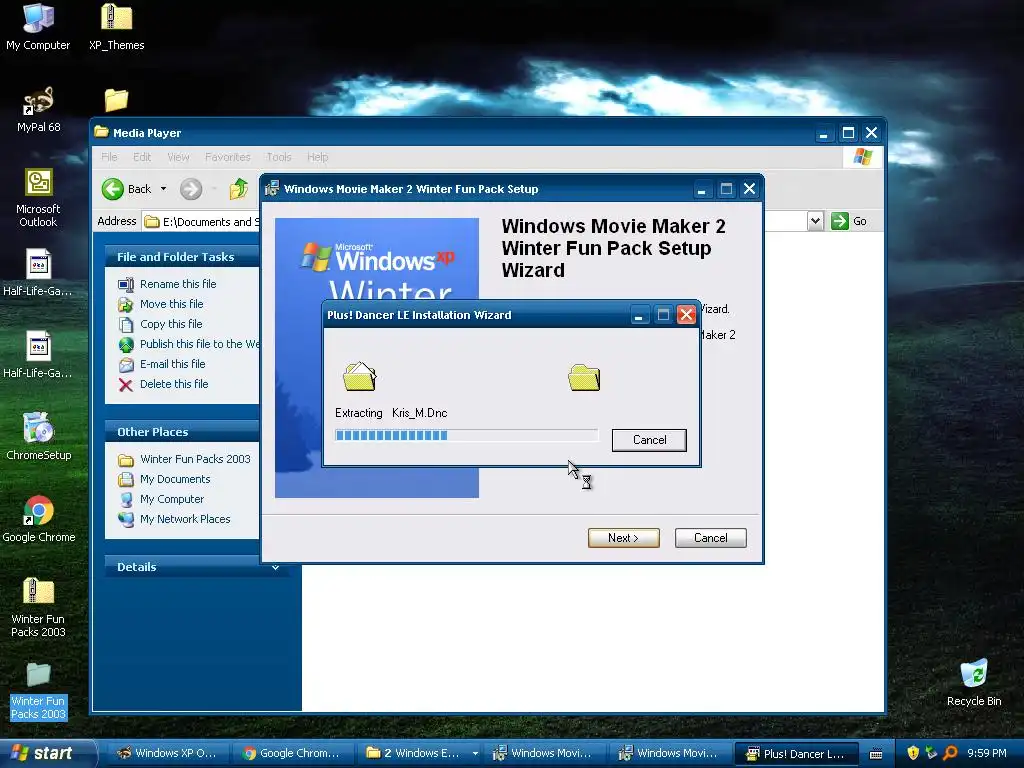Open My Computer desktop icon

pyautogui.click(x=38, y=26)
